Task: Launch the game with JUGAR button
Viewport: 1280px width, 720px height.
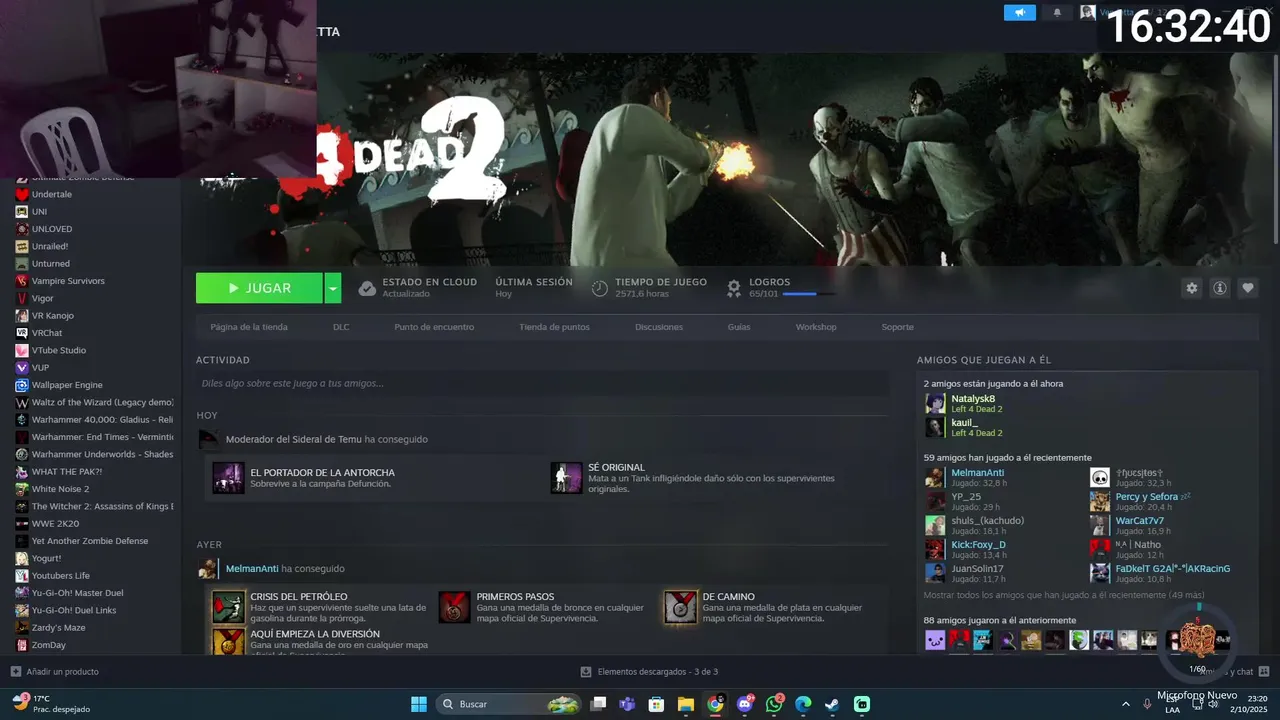Action: tap(259, 288)
